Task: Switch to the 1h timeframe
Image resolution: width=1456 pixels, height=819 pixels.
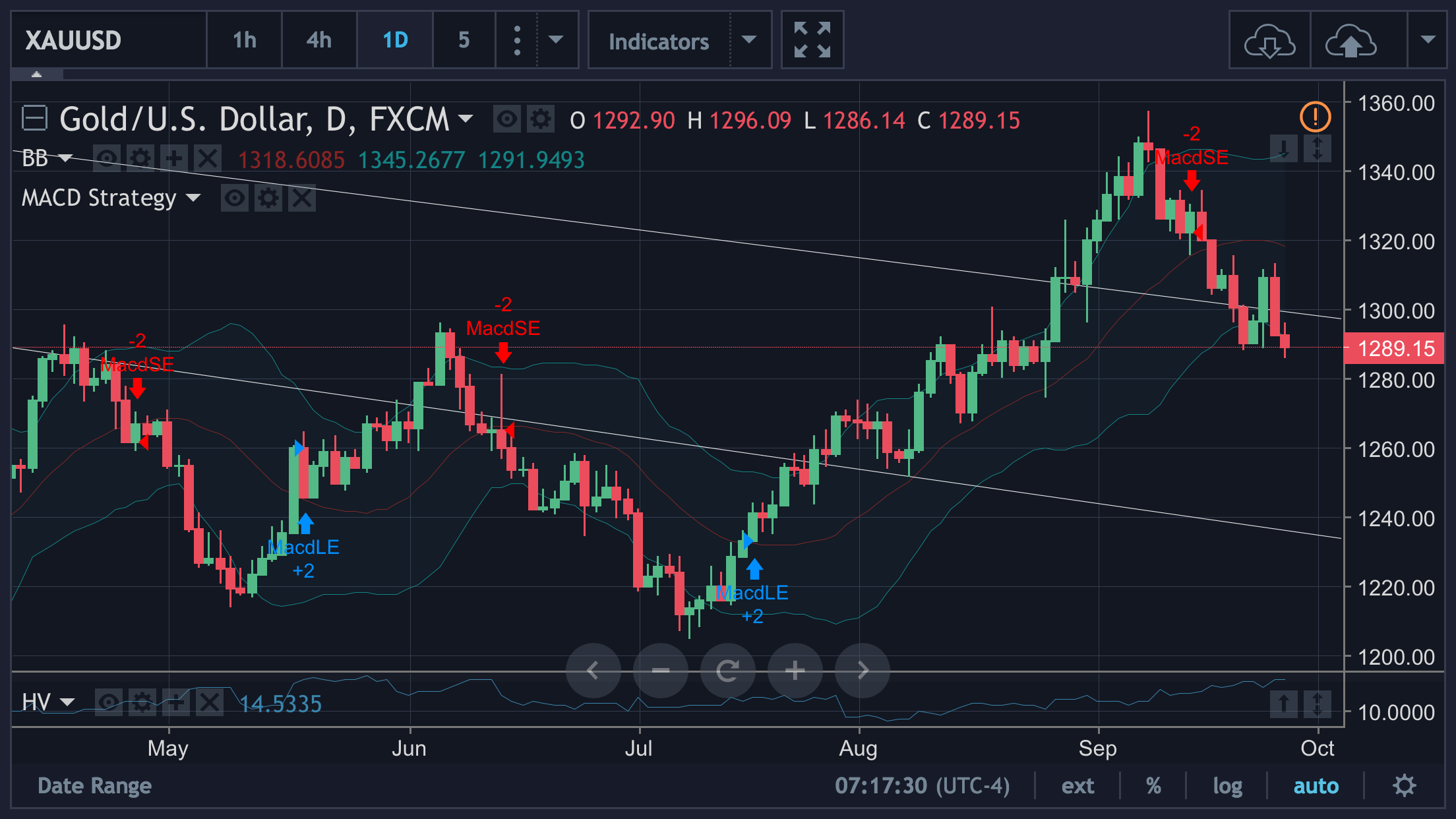Action: [245, 40]
